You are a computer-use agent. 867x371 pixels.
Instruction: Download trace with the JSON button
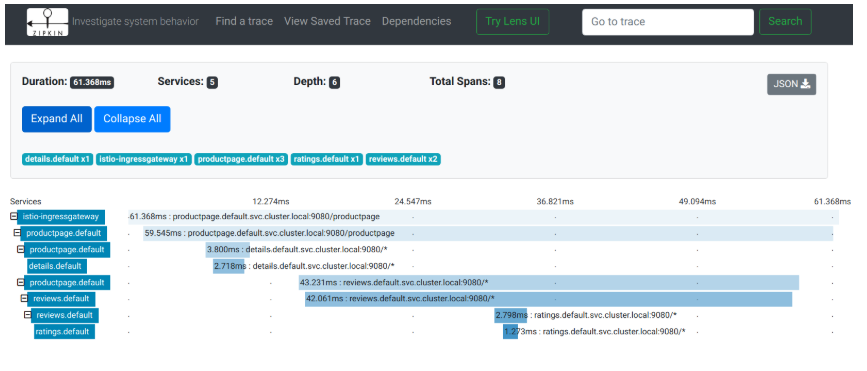[x=791, y=84]
